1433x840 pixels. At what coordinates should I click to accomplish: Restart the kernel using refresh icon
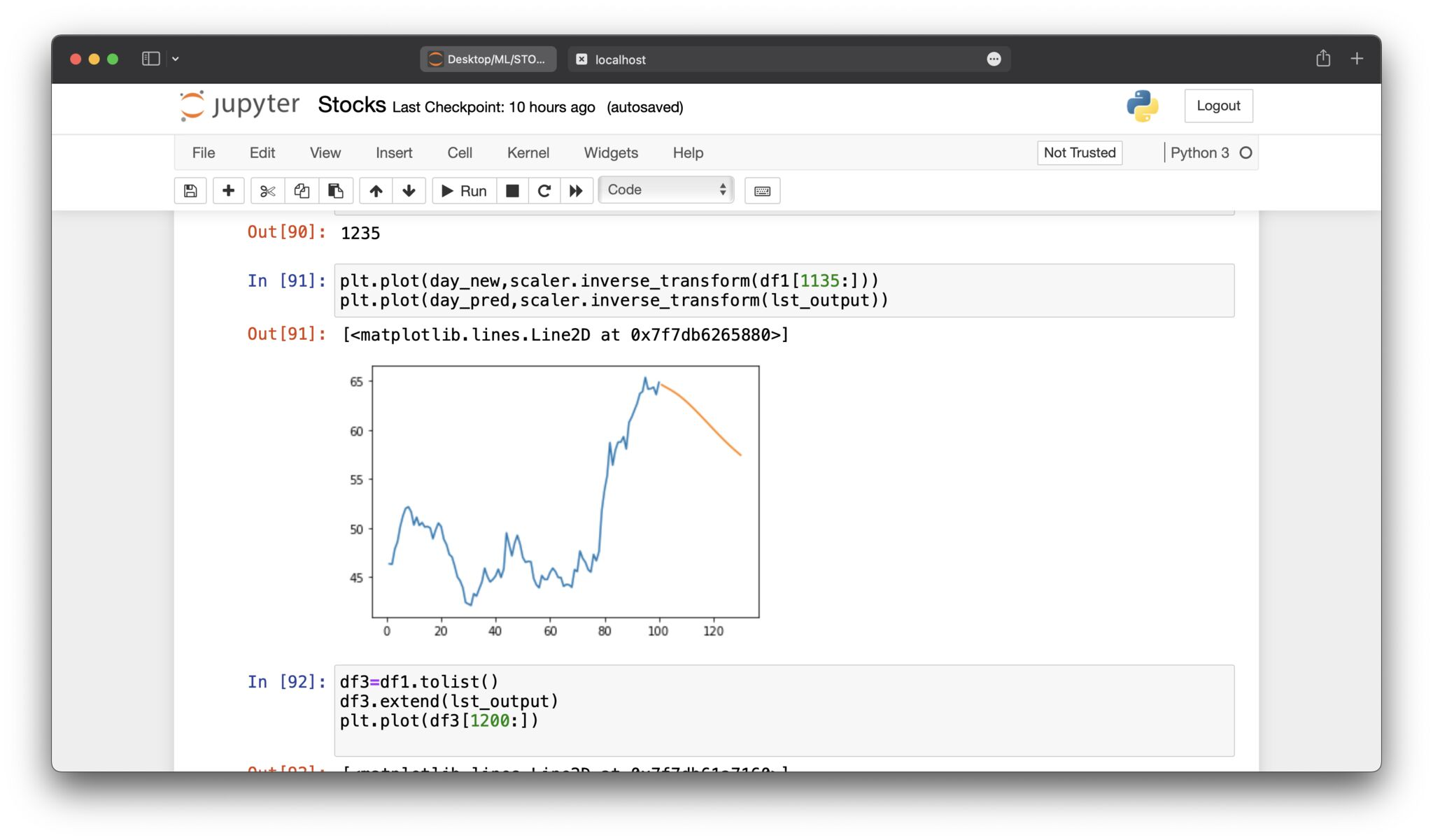pyautogui.click(x=544, y=190)
